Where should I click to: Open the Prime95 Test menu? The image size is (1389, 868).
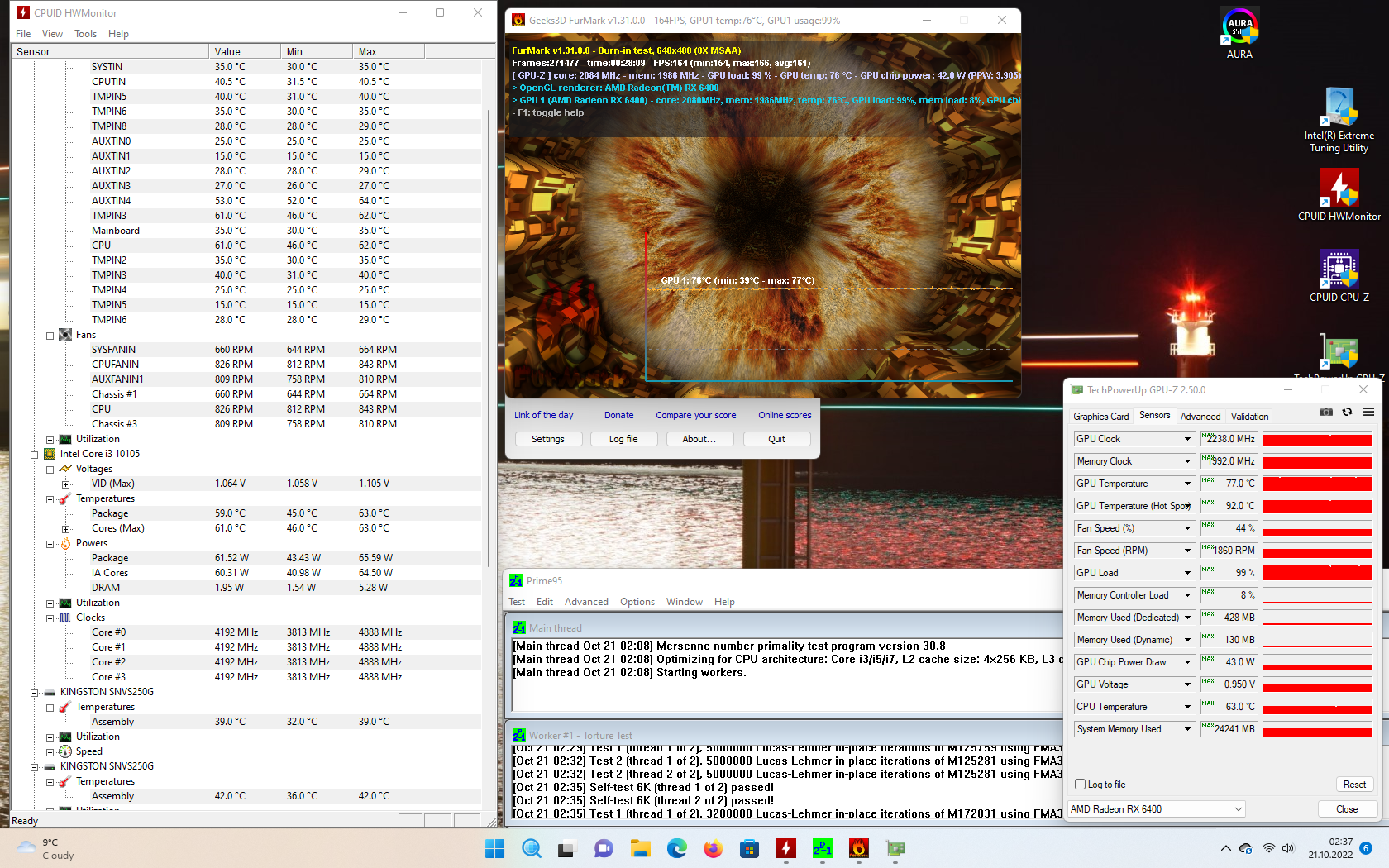point(517,602)
